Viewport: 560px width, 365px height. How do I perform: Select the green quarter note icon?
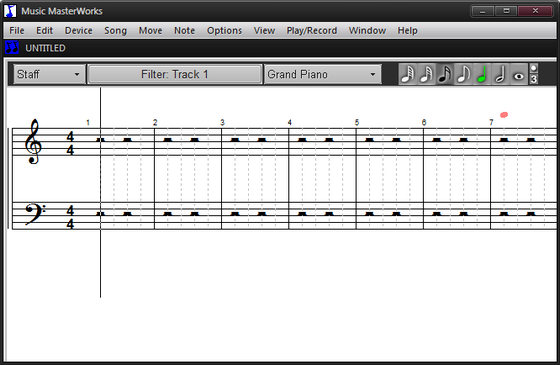tap(482, 74)
